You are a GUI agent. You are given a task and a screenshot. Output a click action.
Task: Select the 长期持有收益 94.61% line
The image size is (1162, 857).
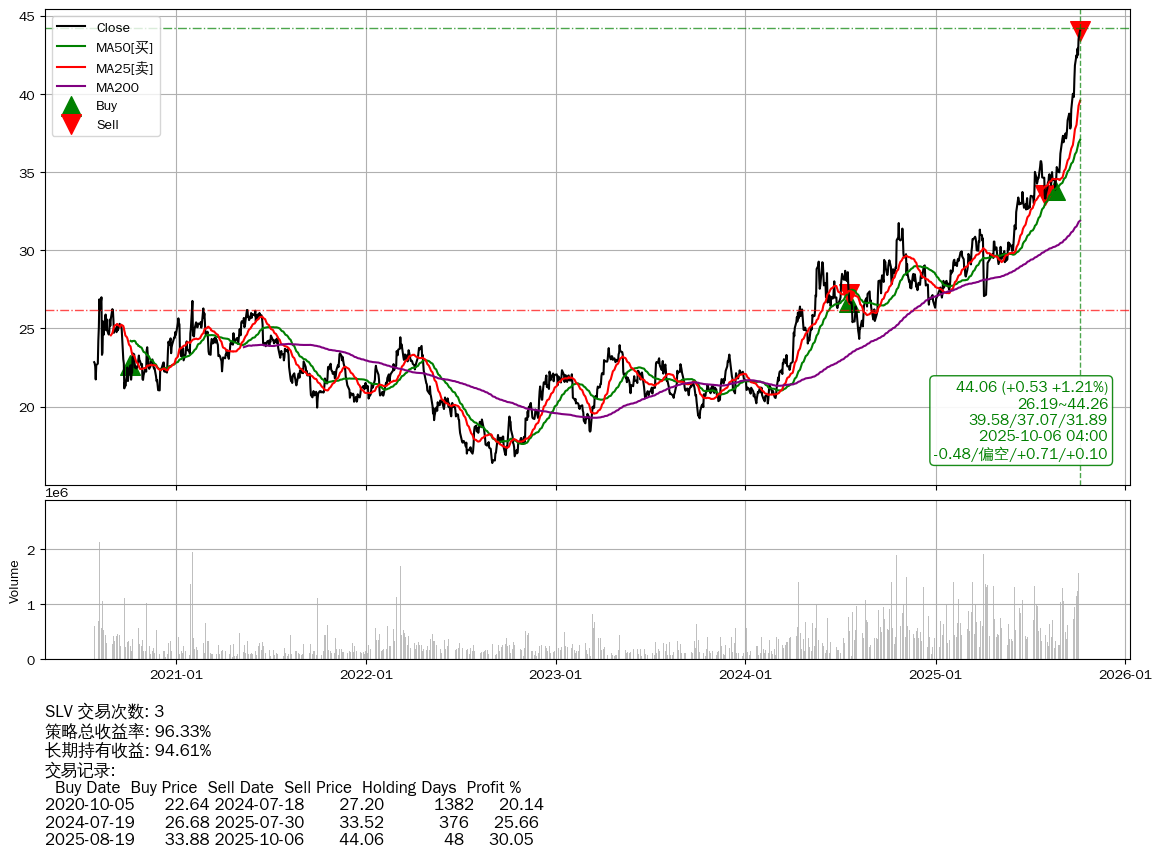tap(128, 751)
